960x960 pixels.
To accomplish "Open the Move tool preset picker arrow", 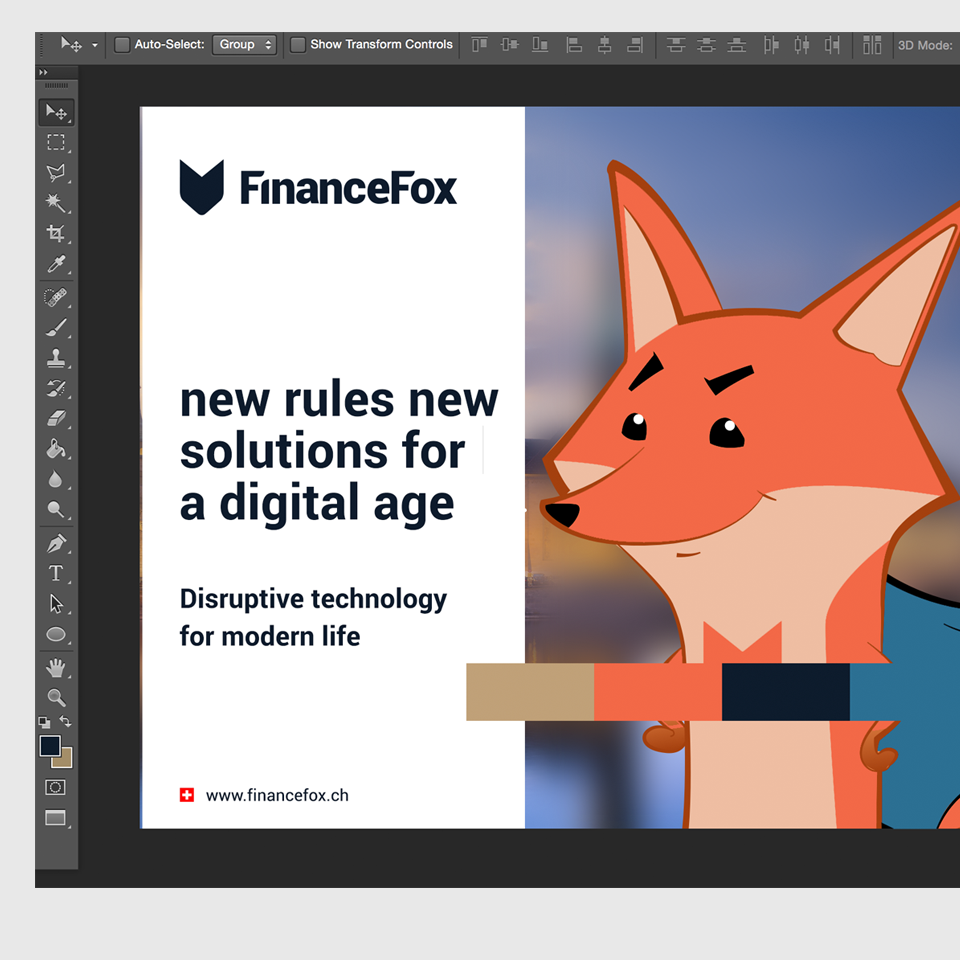I will coord(94,45).
